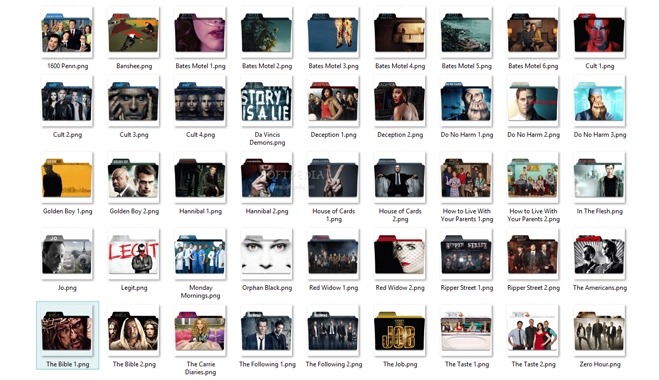The image size is (659, 380).
Task: Select Do No Harm 3.png icon
Action: tap(599, 101)
